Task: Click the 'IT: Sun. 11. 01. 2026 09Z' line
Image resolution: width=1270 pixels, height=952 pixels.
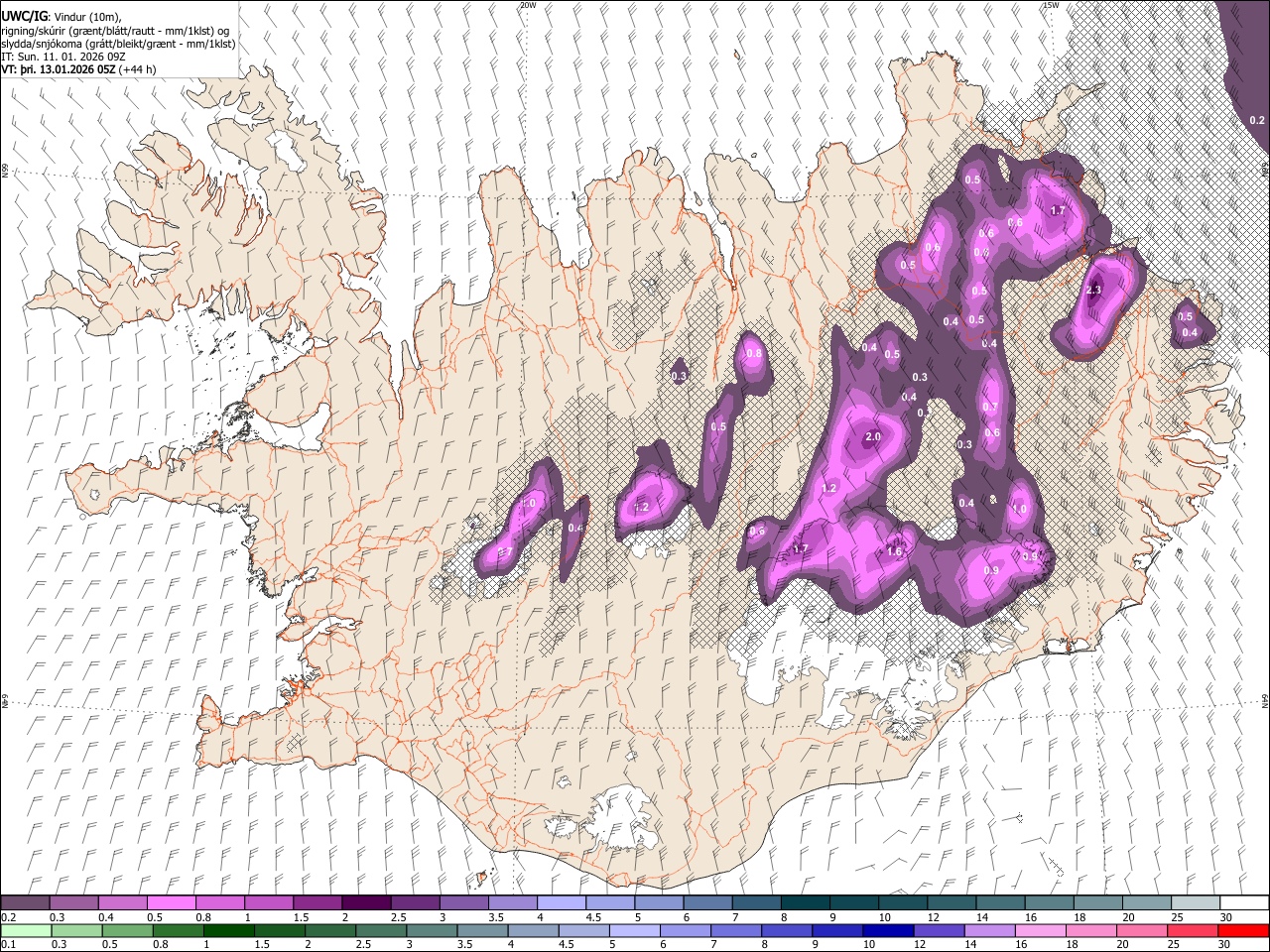Action: (63, 58)
